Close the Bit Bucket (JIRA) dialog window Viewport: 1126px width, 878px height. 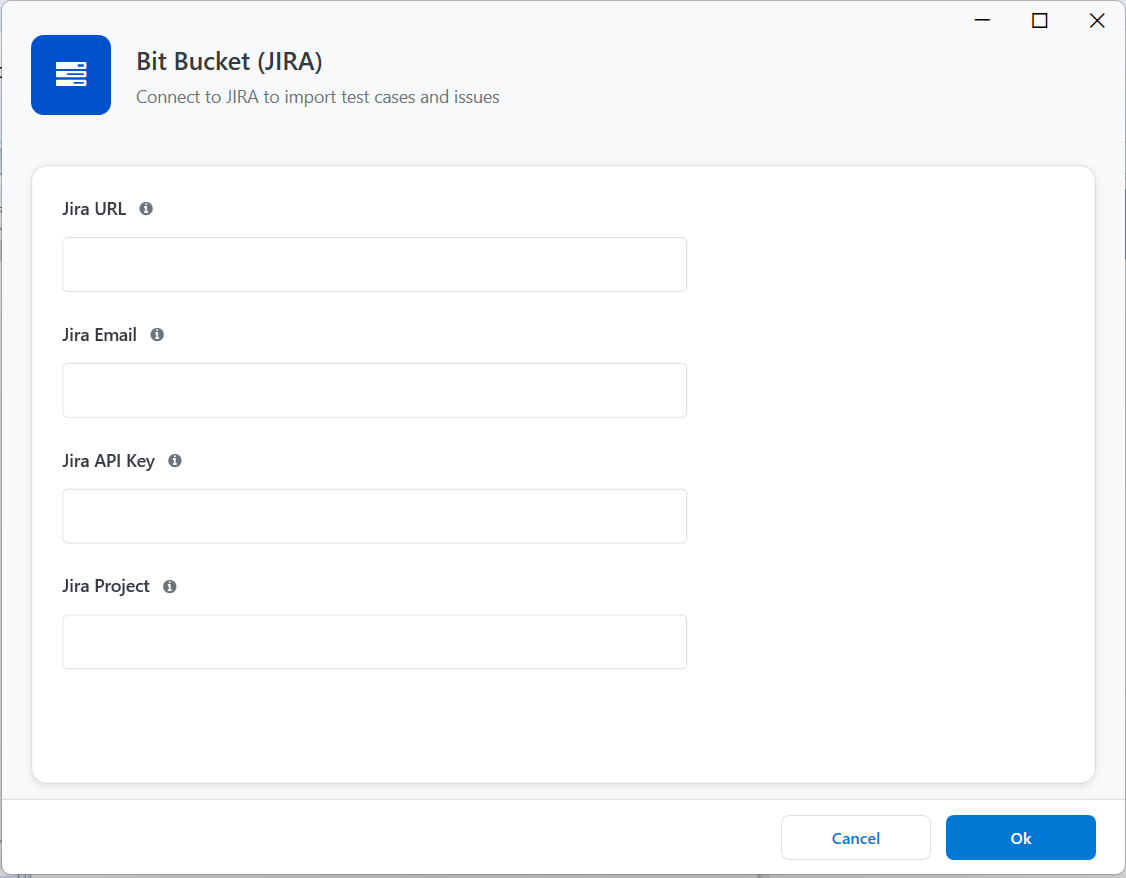1097,21
